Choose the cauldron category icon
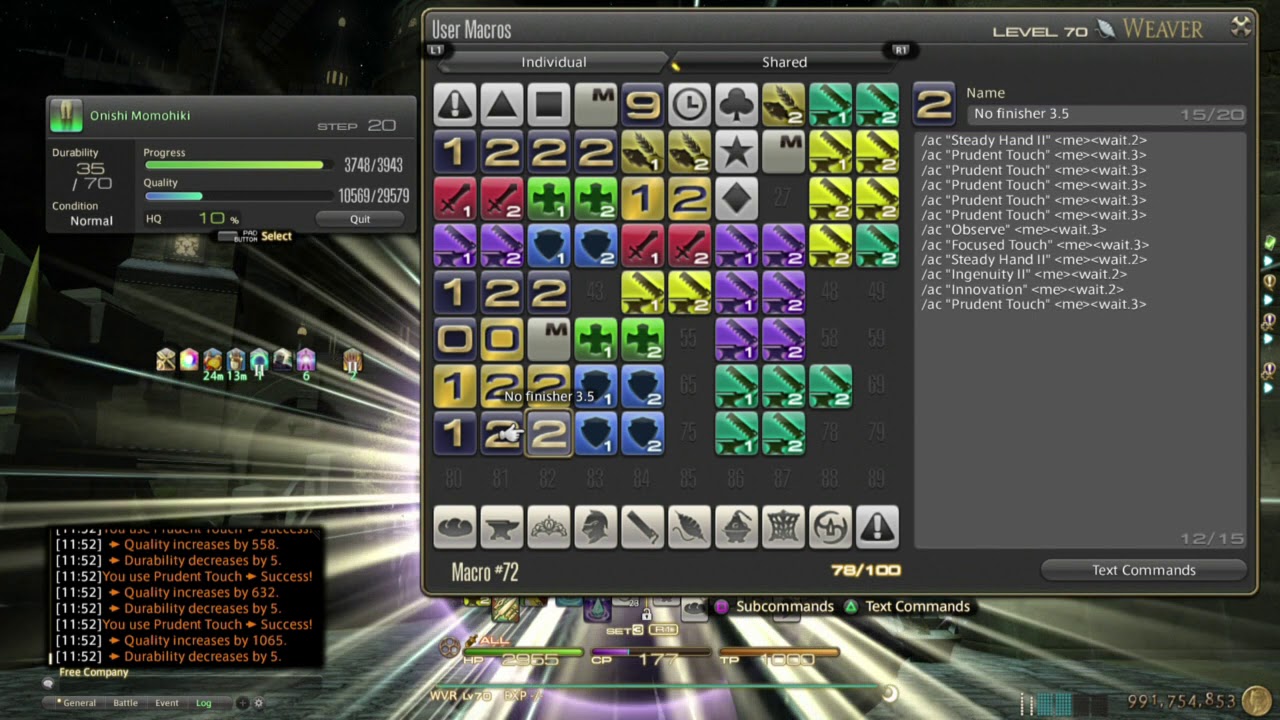This screenshot has width=1280, height=720. 737,527
